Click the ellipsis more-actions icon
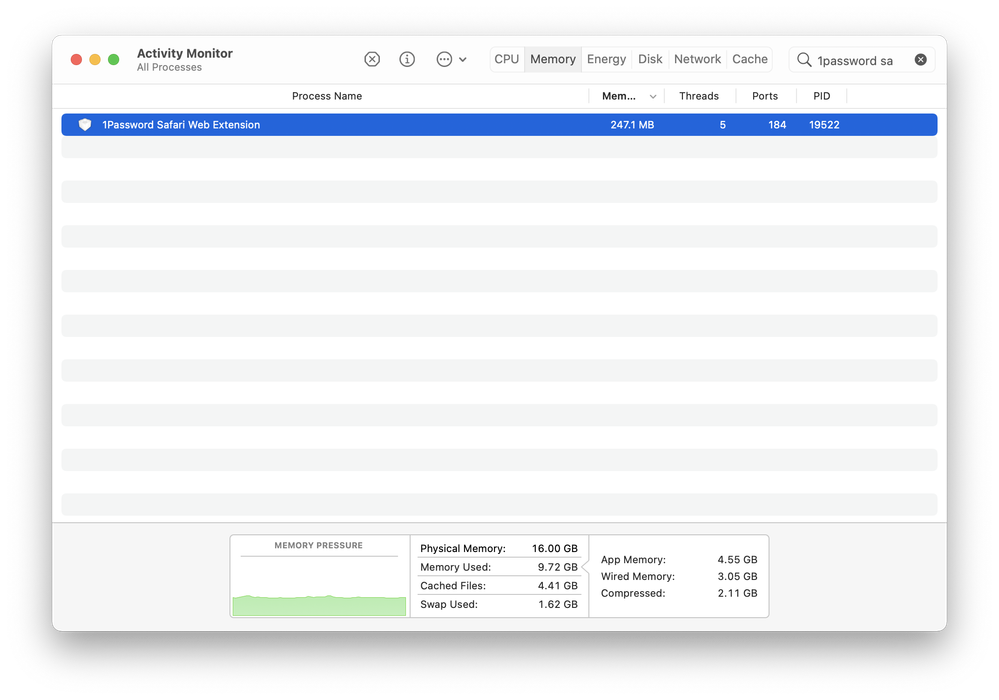The height and width of the screenshot is (700, 999). 444,59
